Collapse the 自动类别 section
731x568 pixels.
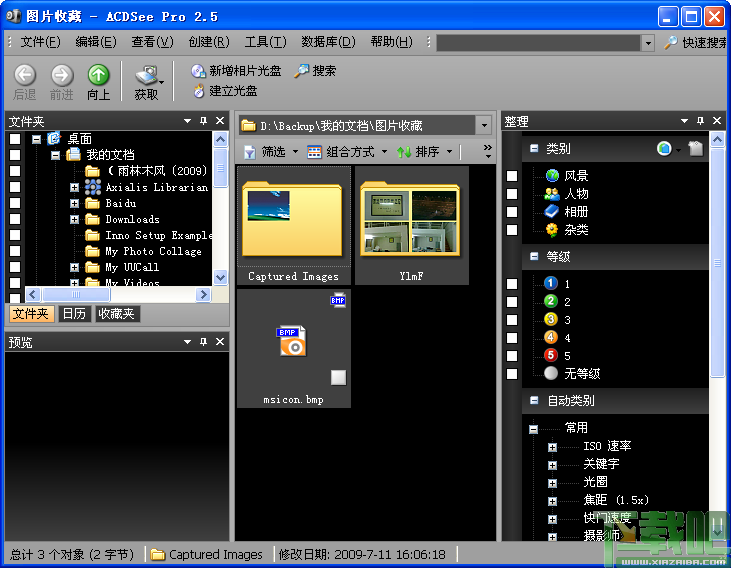click(x=534, y=400)
